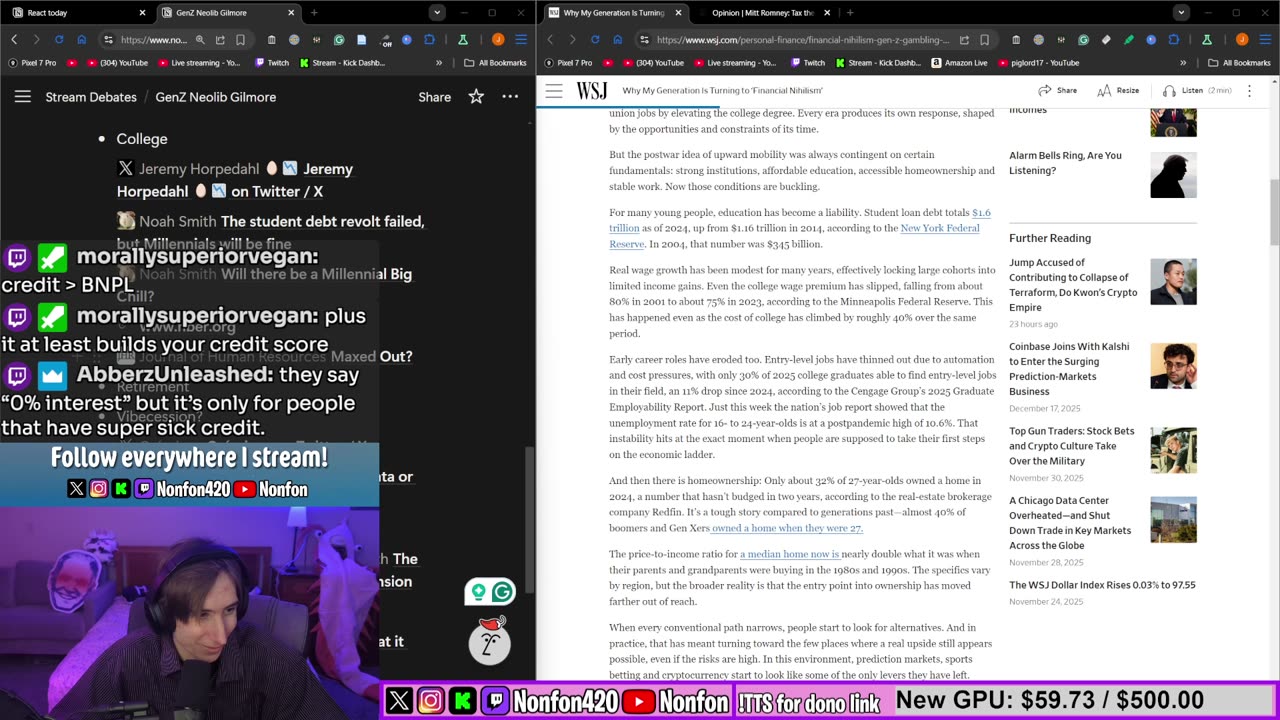The height and width of the screenshot is (720, 1280).
Task: Go home in left browser window
Action: [82, 40]
